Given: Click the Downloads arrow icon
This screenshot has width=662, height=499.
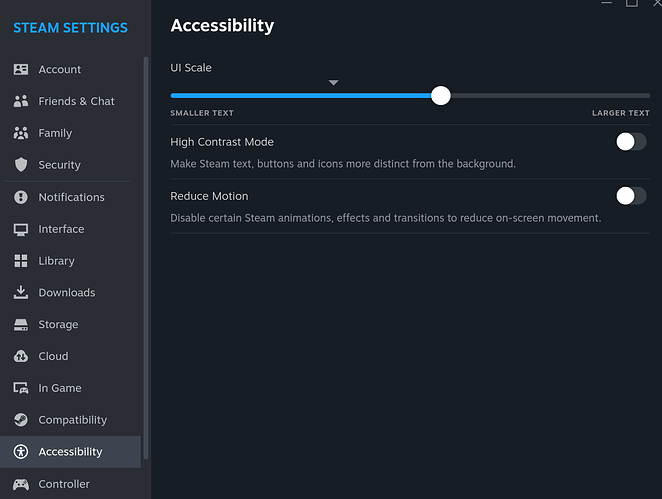Looking at the screenshot, I should [20, 293].
